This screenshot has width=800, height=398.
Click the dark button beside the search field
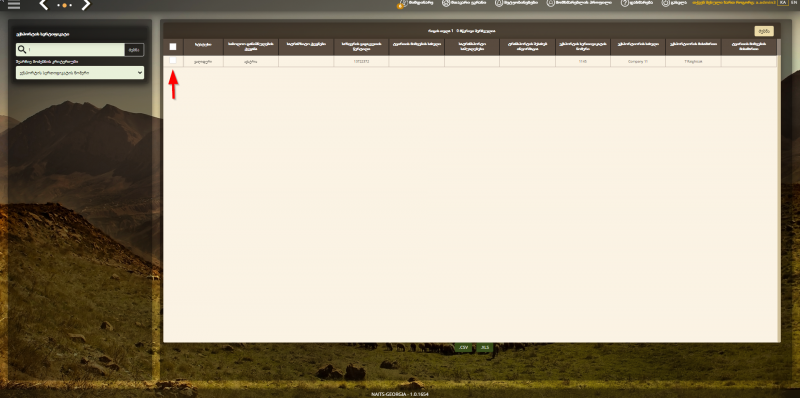coord(134,49)
